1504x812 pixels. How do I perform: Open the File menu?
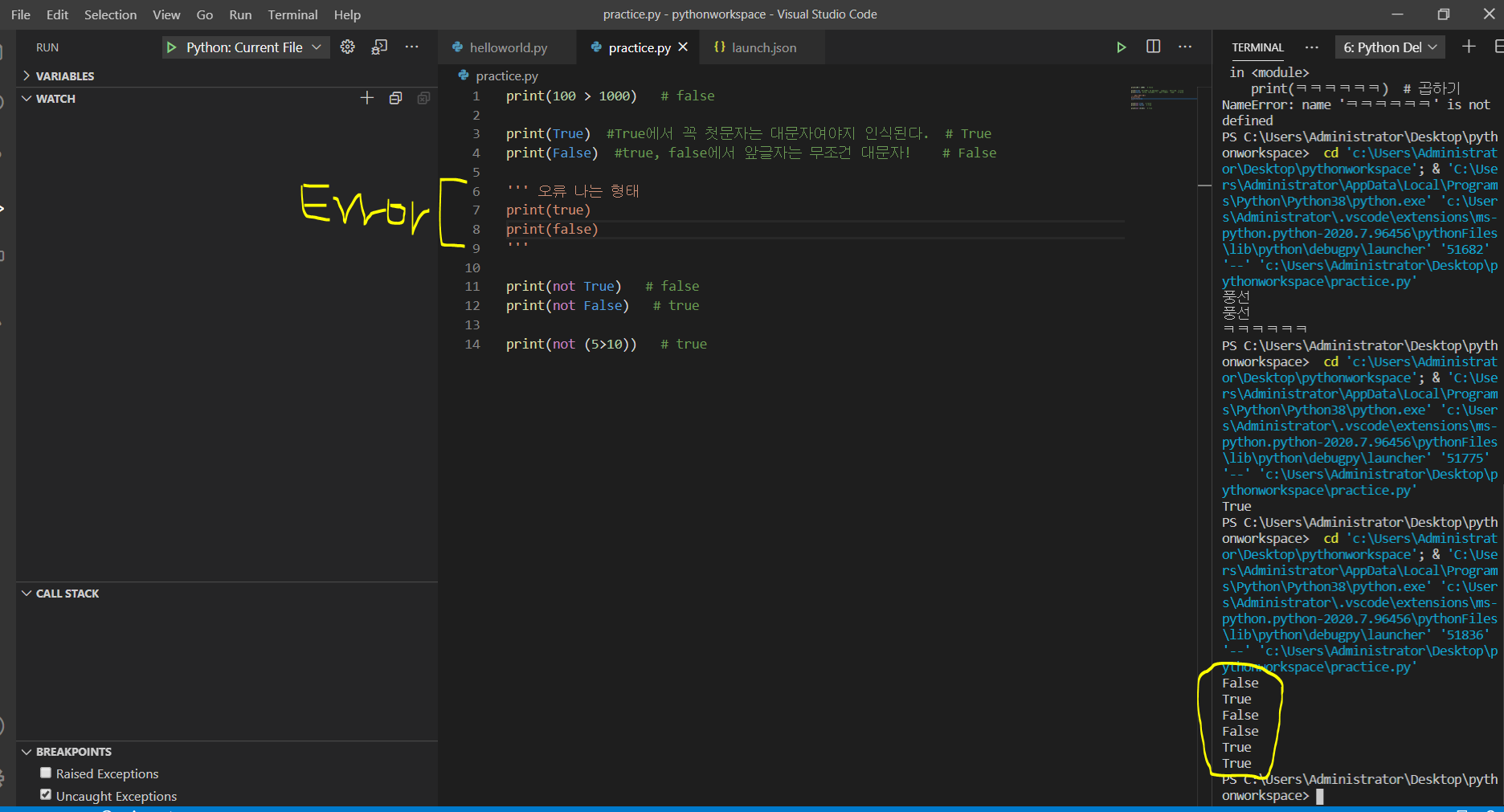coord(21,14)
